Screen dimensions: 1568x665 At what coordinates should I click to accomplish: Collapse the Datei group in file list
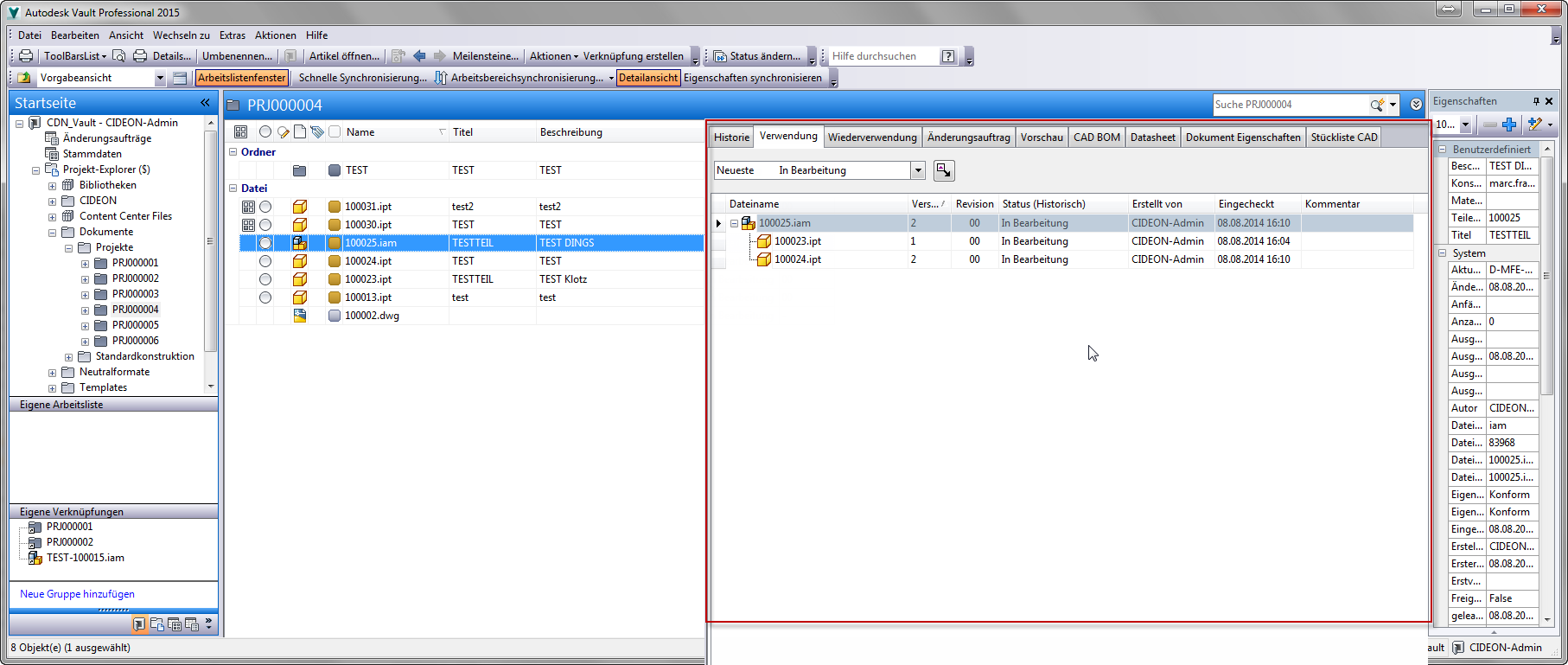tap(233, 188)
